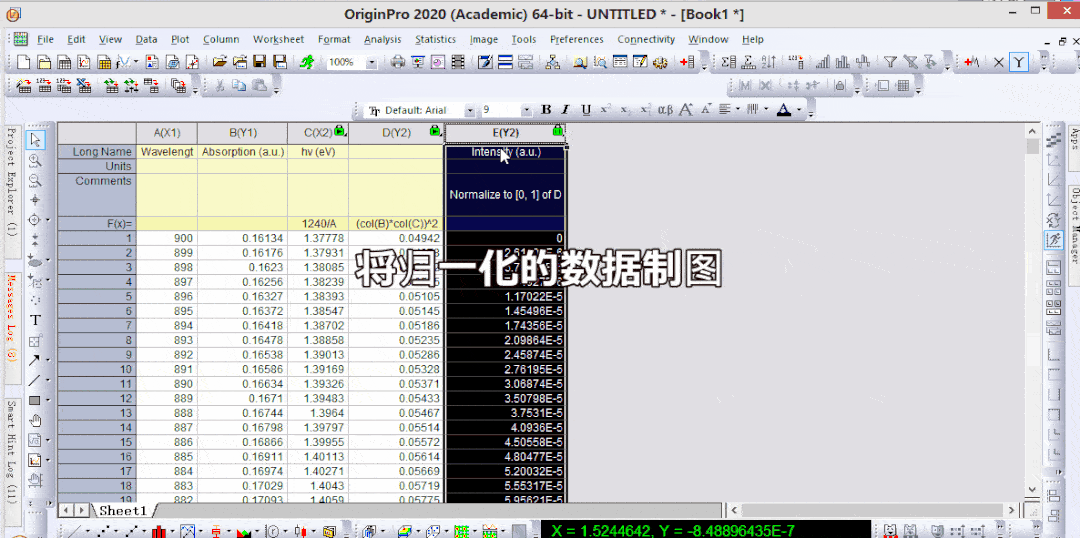Click the Absorption (a.u.) long name cell
Image resolution: width=1080 pixels, height=538 pixels.
point(242,152)
